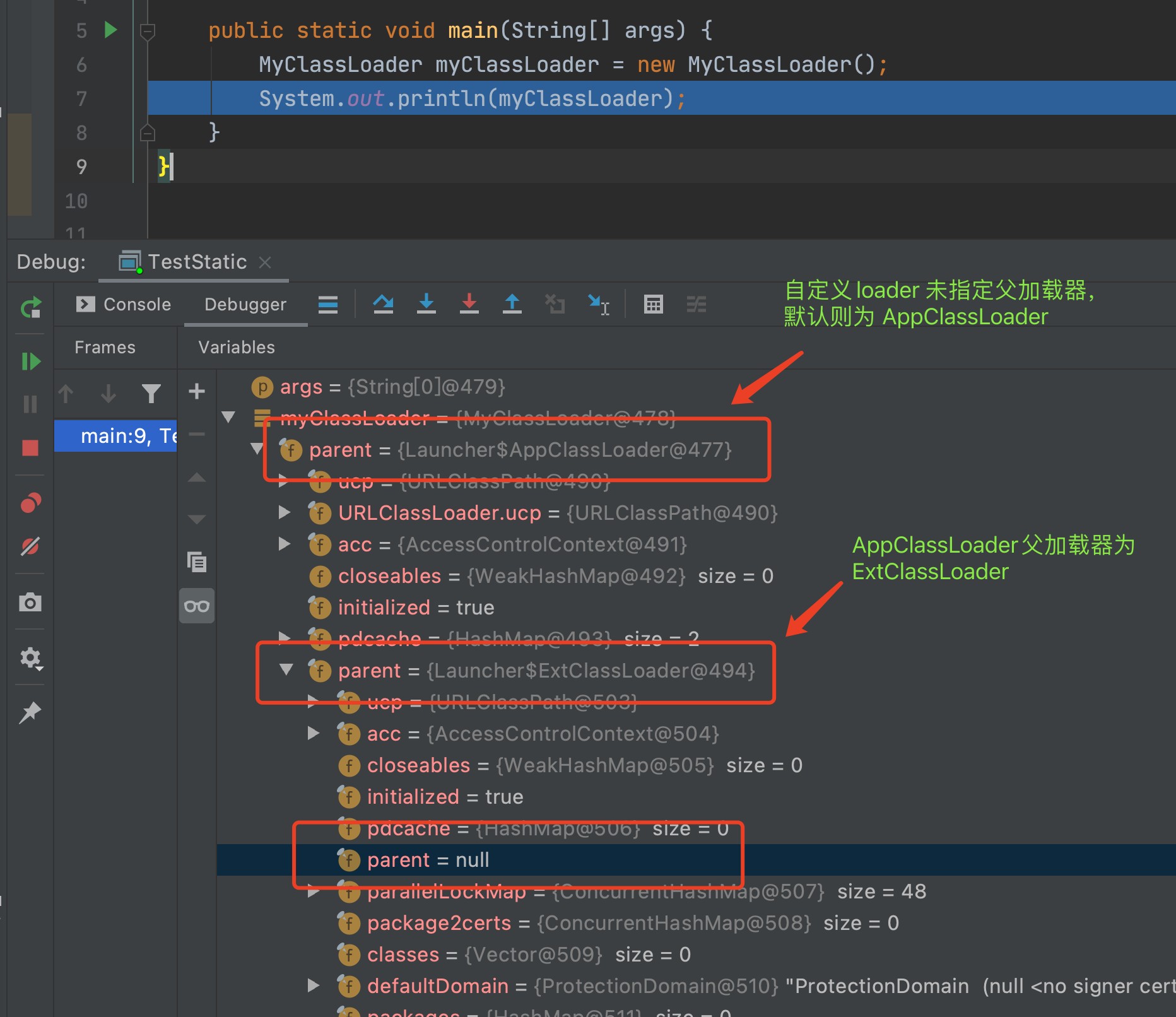The width and height of the screenshot is (1176, 1017).
Task: Switch to the Debugger tab
Action: click(245, 305)
